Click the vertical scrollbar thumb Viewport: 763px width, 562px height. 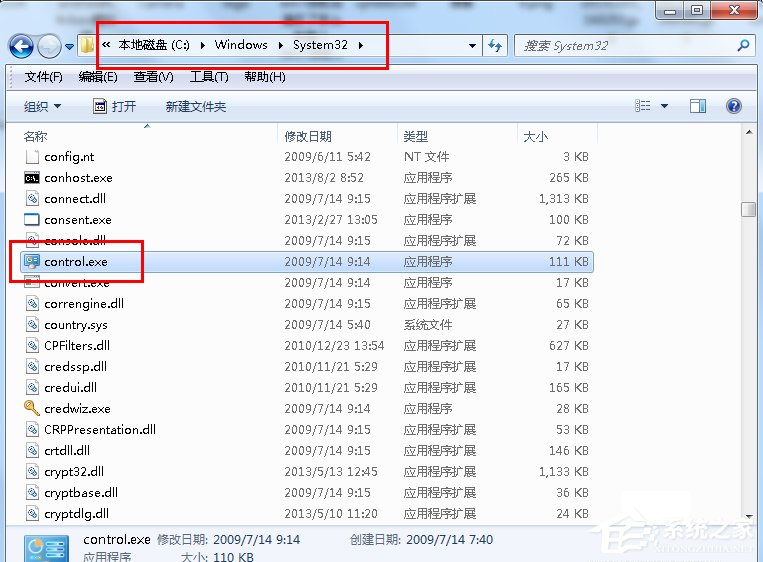coord(748,209)
